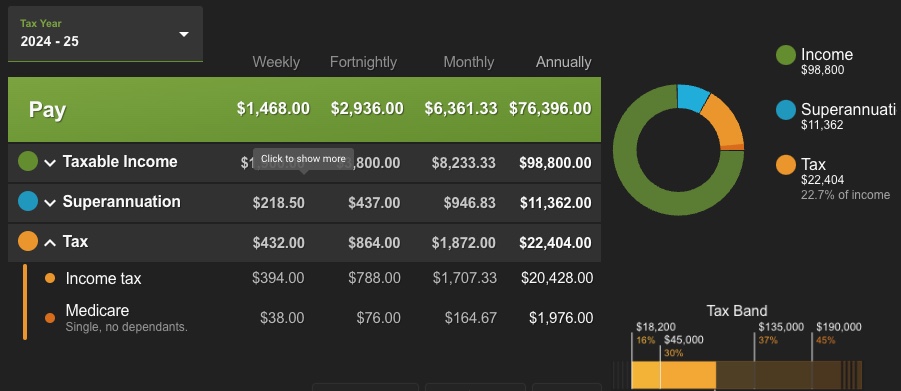This screenshot has height=391, width=901.
Task: Open the Tax Year dropdown
Action: [105, 34]
